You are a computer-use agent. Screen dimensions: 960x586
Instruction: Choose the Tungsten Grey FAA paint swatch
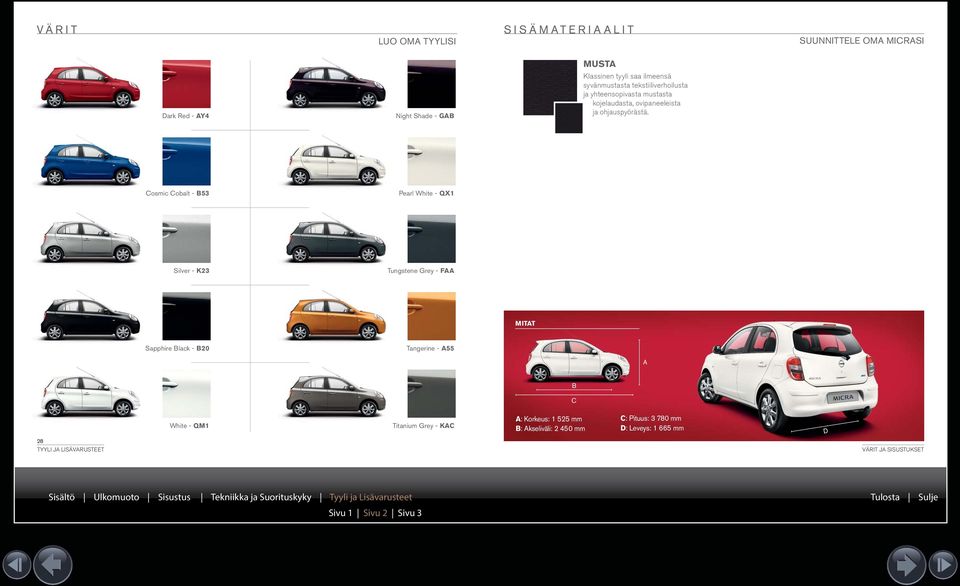point(432,239)
